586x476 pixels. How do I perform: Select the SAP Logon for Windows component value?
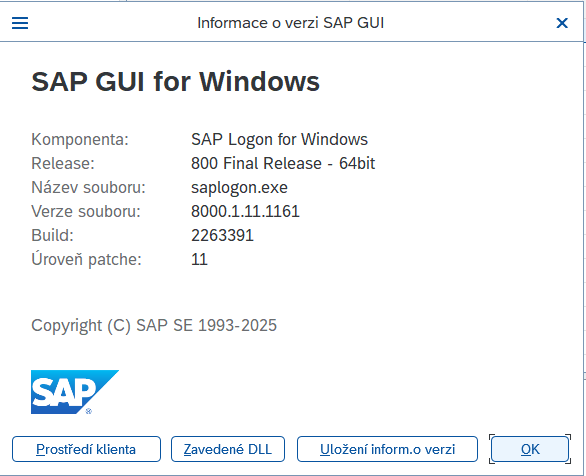click(x=279, y=139)
